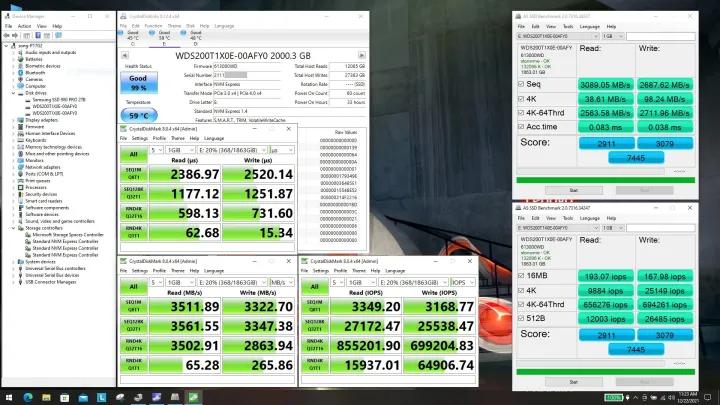Image resolution: width=720 pixels, height=405 pixels.
Task: Open Microsoft Store from the taskbar
Action: pyautogui.click(x=65, y=397)
